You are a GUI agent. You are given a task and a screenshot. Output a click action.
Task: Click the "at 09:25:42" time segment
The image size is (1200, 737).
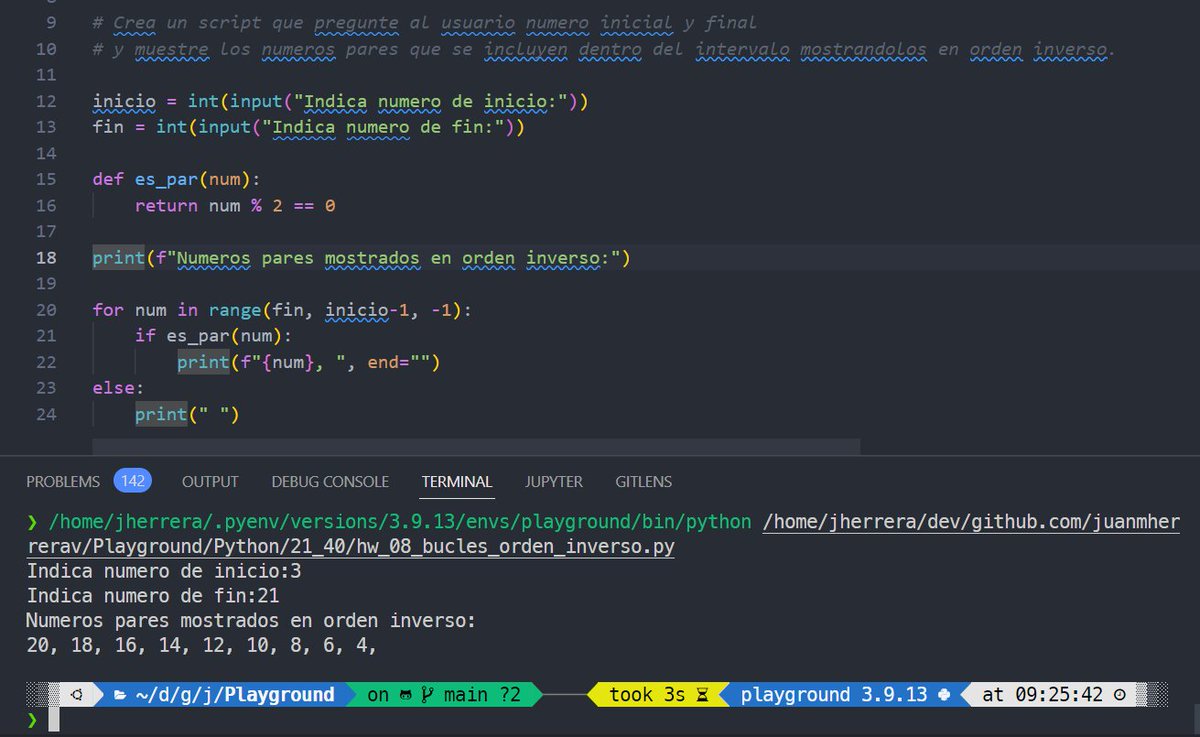(x=1044, y=695)
